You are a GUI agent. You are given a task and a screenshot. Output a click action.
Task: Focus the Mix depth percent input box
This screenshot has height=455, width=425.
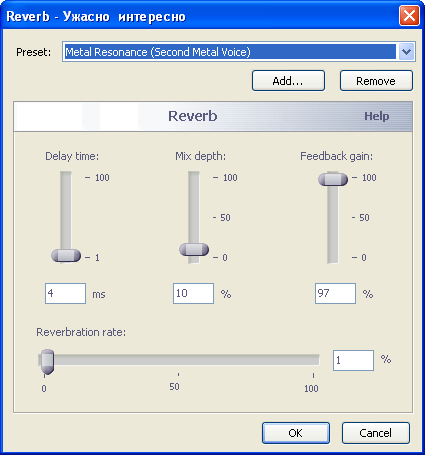tap(193, 293)
